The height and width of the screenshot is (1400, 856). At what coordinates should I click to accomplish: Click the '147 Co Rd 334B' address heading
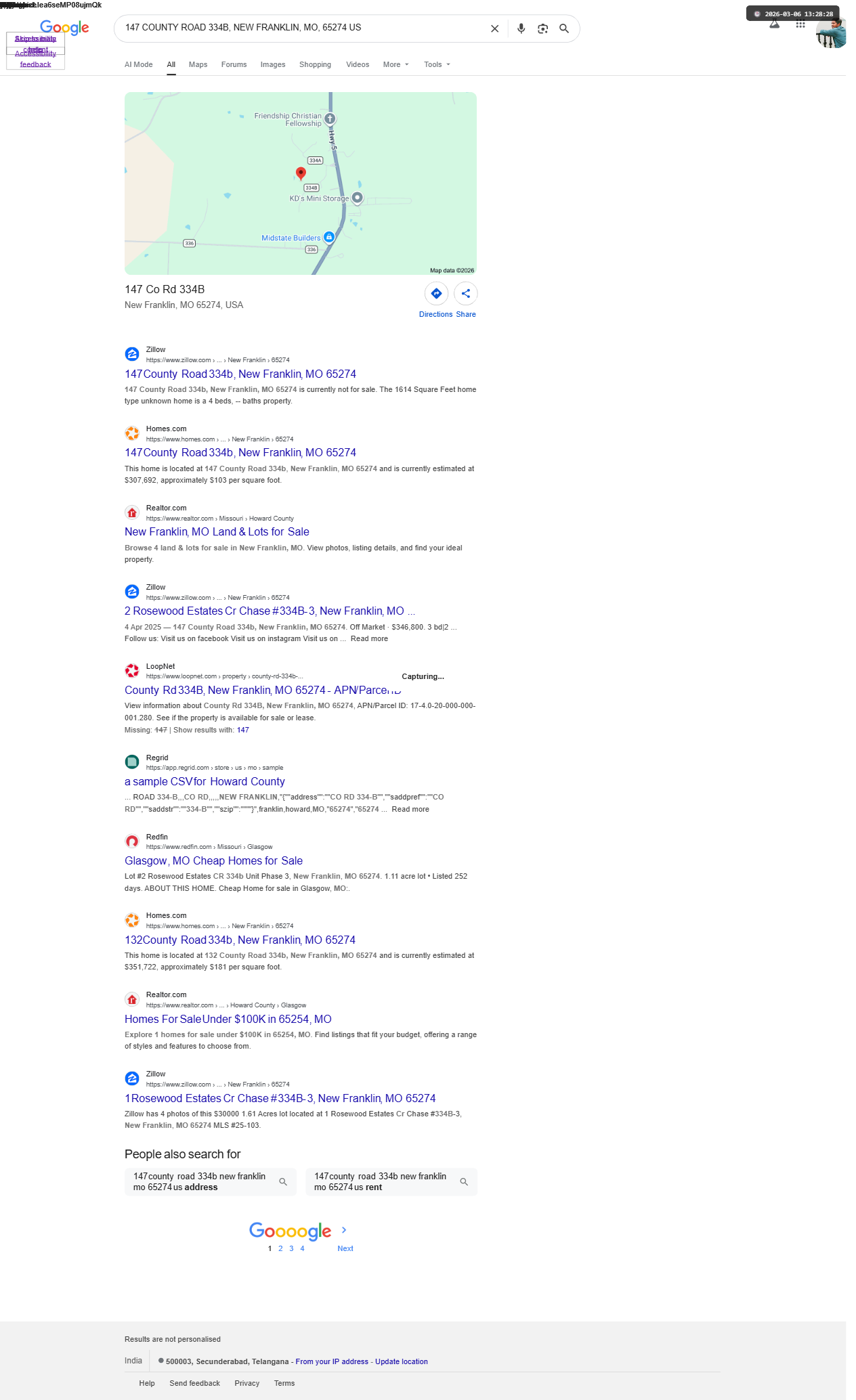165,290
